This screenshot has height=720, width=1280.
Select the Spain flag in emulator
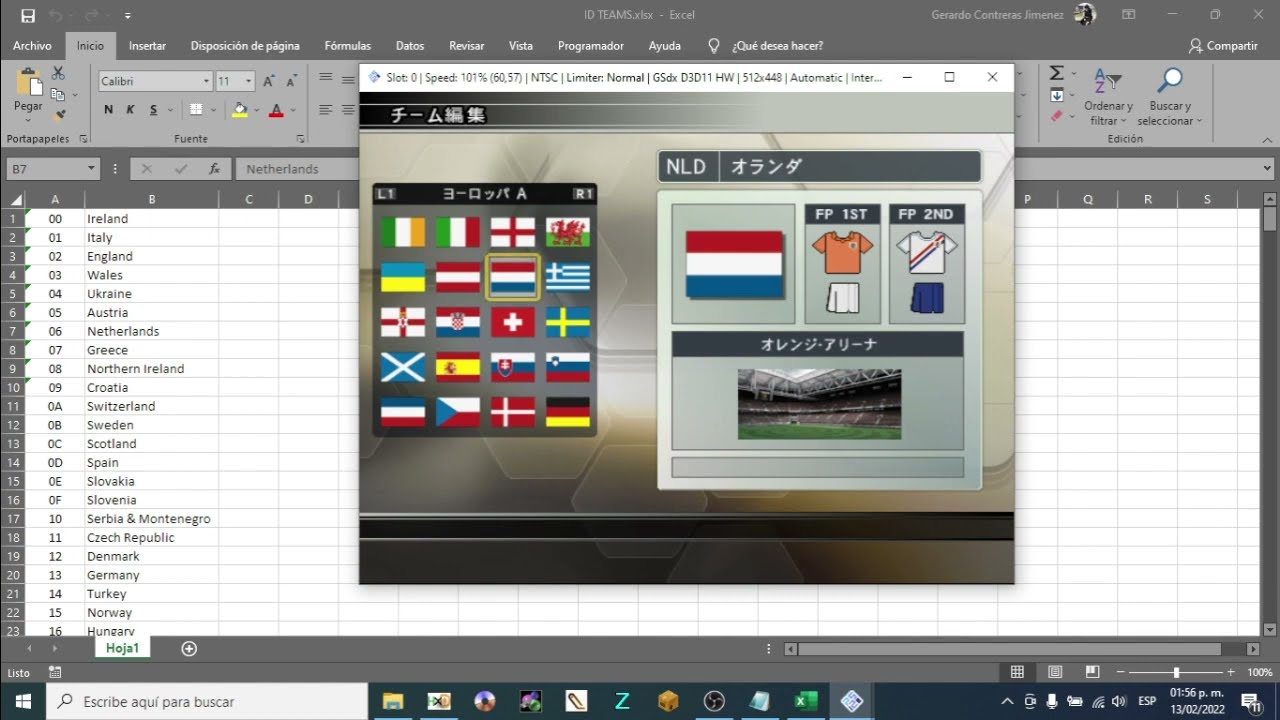pyautogui.click(x=458, y=367)
